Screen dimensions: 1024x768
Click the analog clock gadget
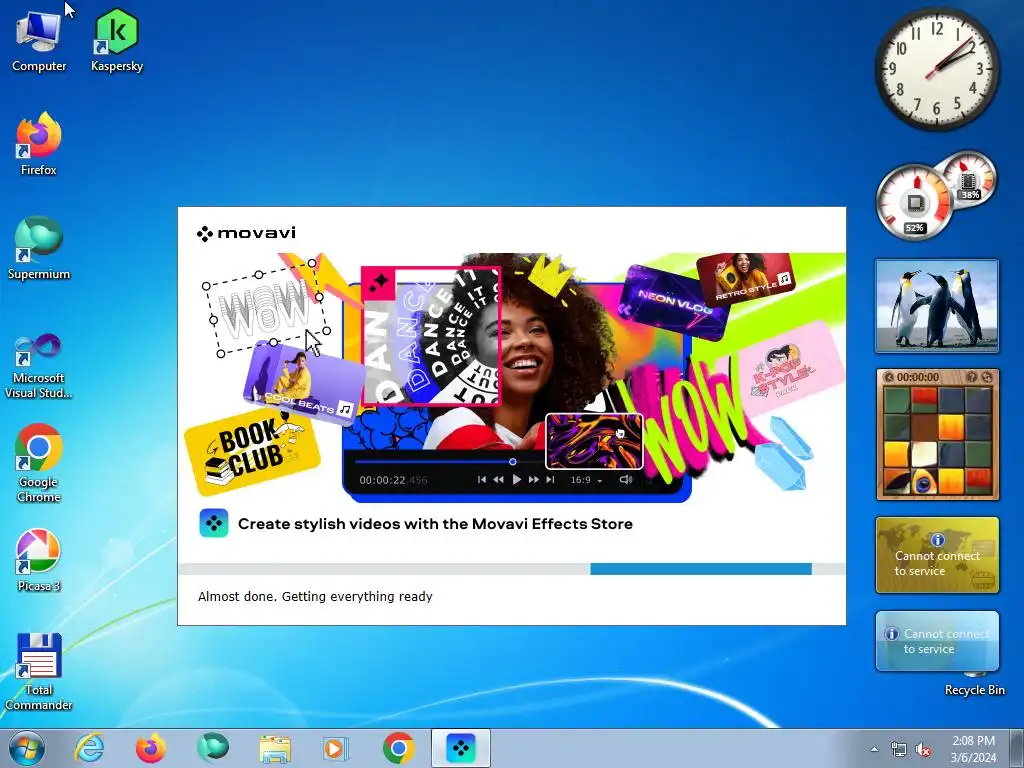pos(936,69)
